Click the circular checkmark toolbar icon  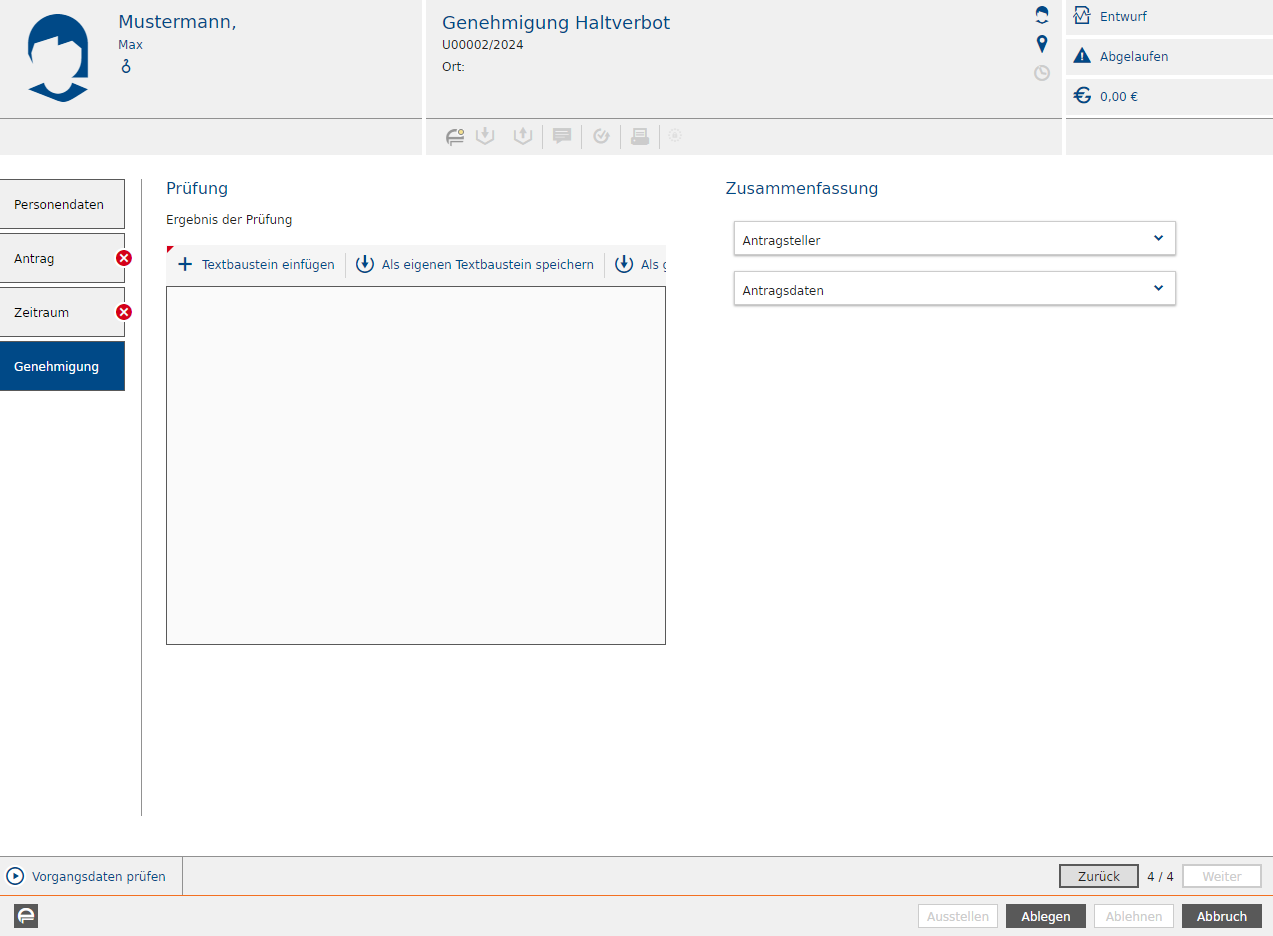601,136
